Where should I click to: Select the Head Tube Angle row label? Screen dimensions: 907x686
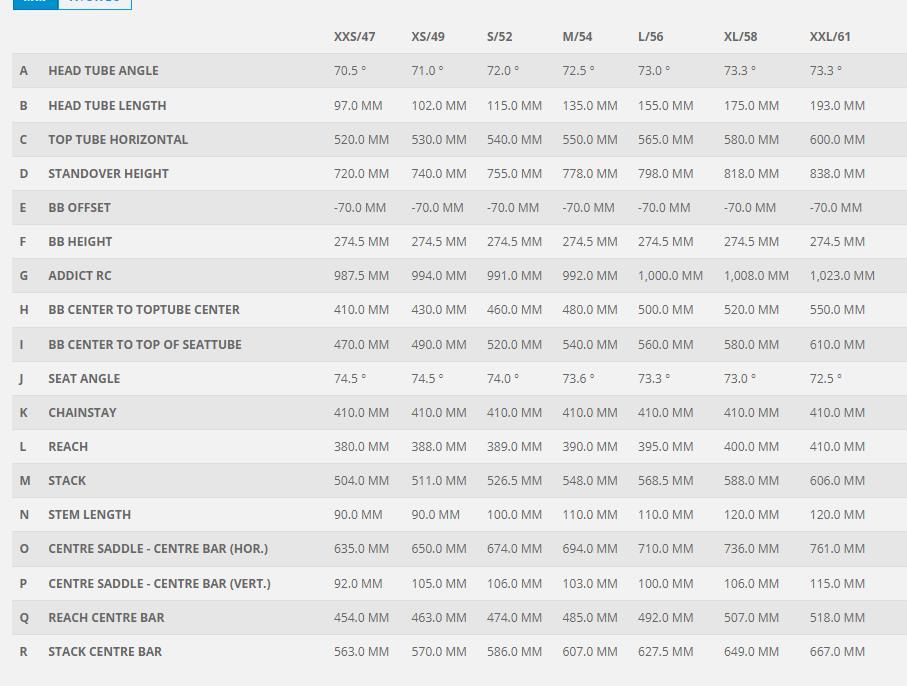click(103, 71)
